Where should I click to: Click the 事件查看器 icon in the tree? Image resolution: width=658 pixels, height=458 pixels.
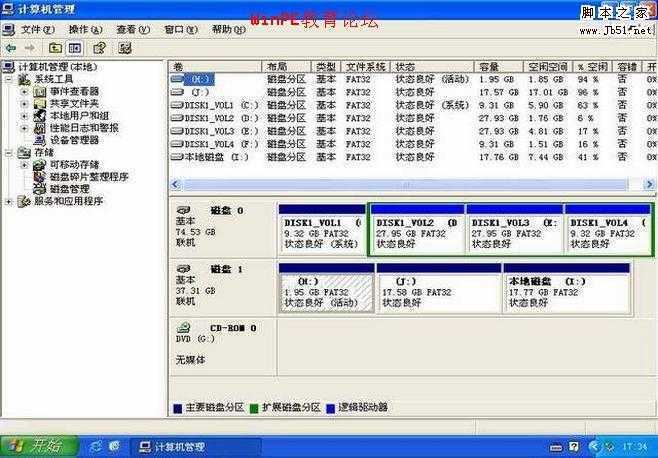click(39, 91)
